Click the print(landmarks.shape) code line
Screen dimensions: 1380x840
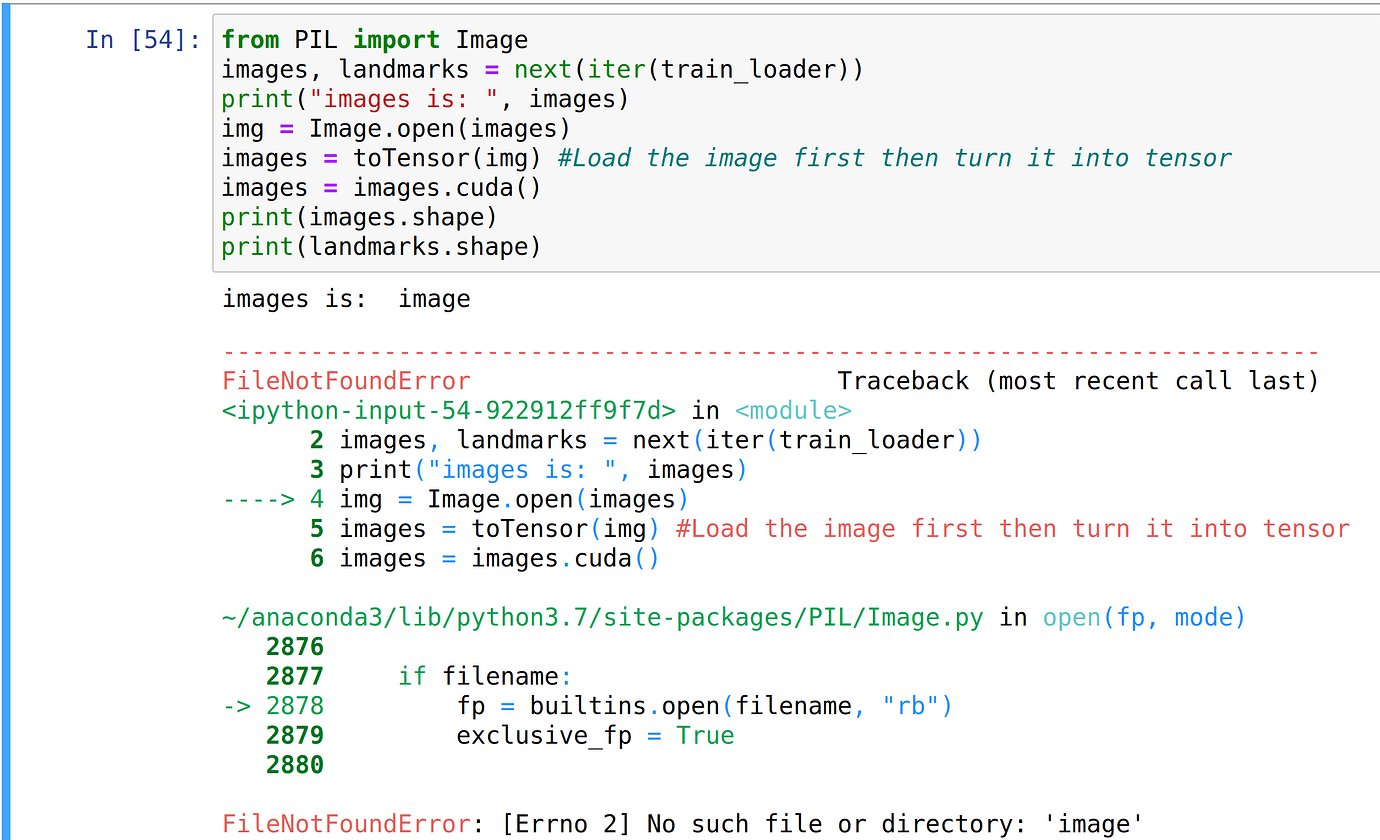(x=381, y=247)
